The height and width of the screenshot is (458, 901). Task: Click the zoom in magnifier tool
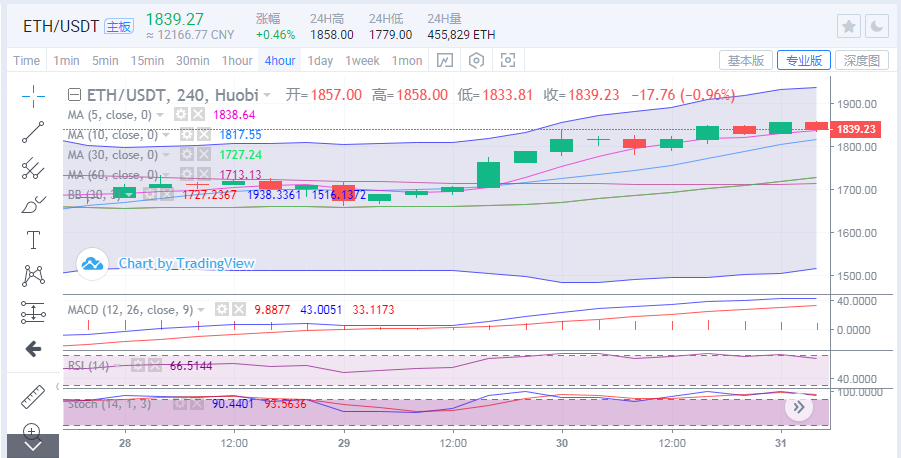click(x=32, y=430)
